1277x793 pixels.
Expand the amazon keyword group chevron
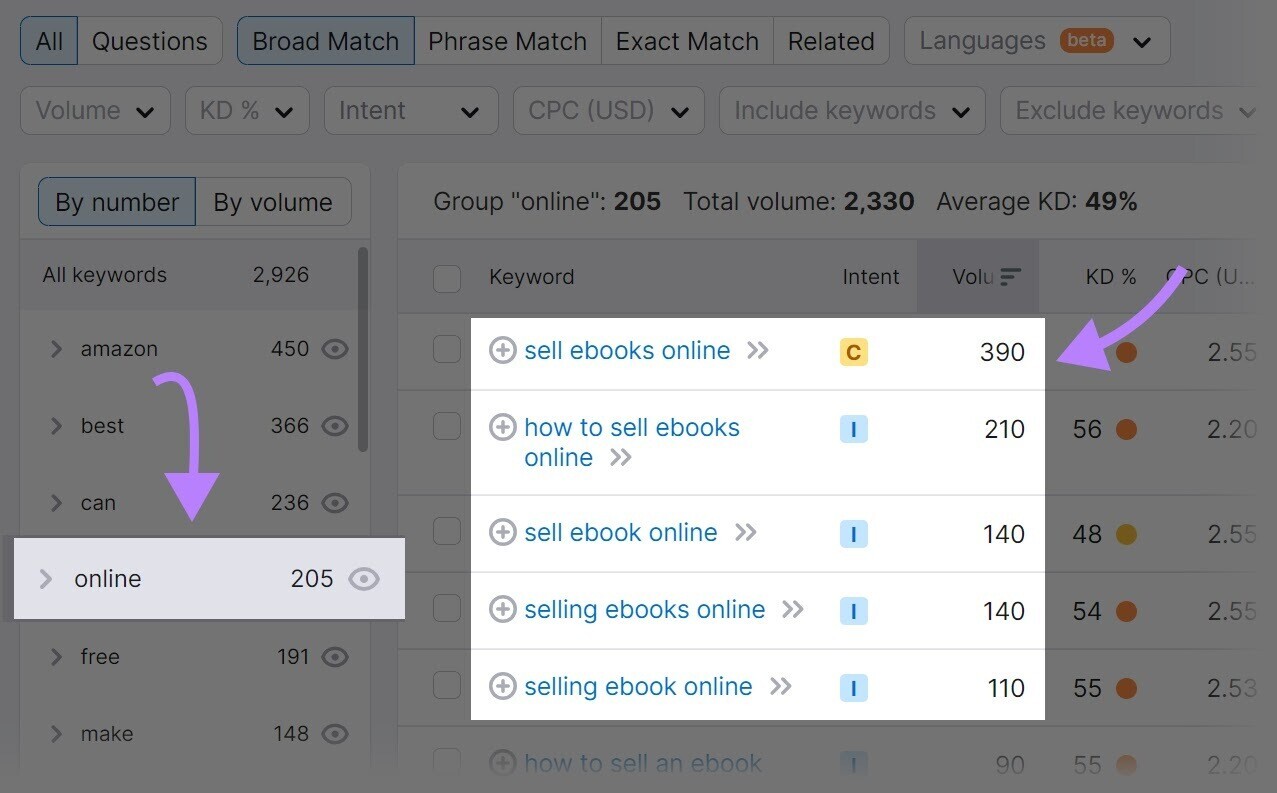(56, 349)
